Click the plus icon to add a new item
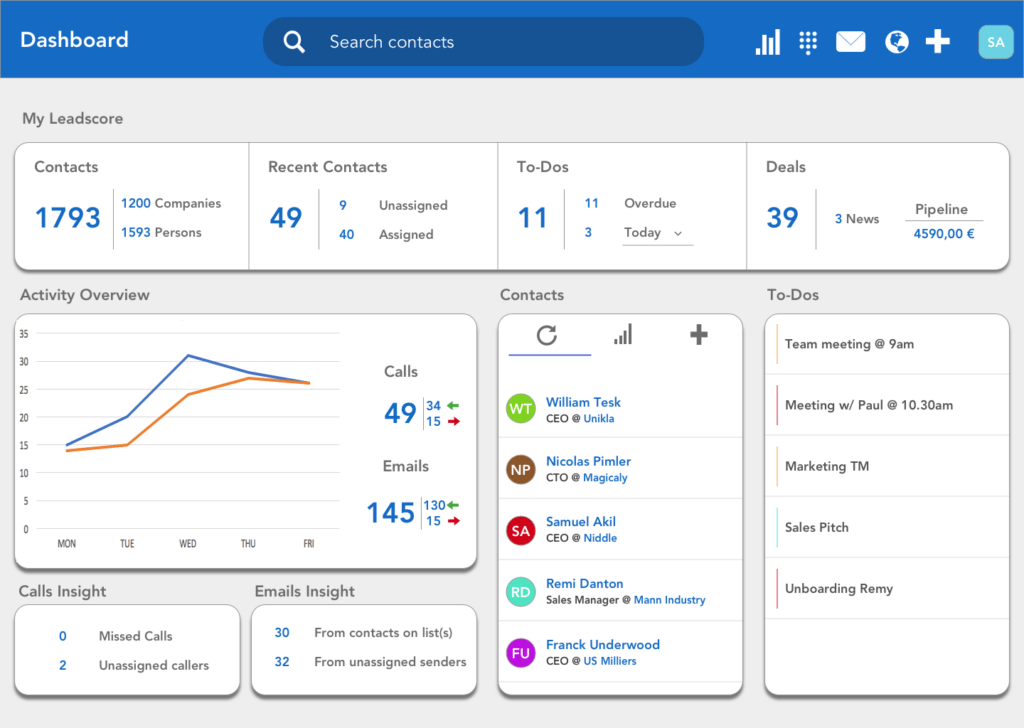Screen dimensions: 1024x728 pyautogui.click(x=937, y=41)
